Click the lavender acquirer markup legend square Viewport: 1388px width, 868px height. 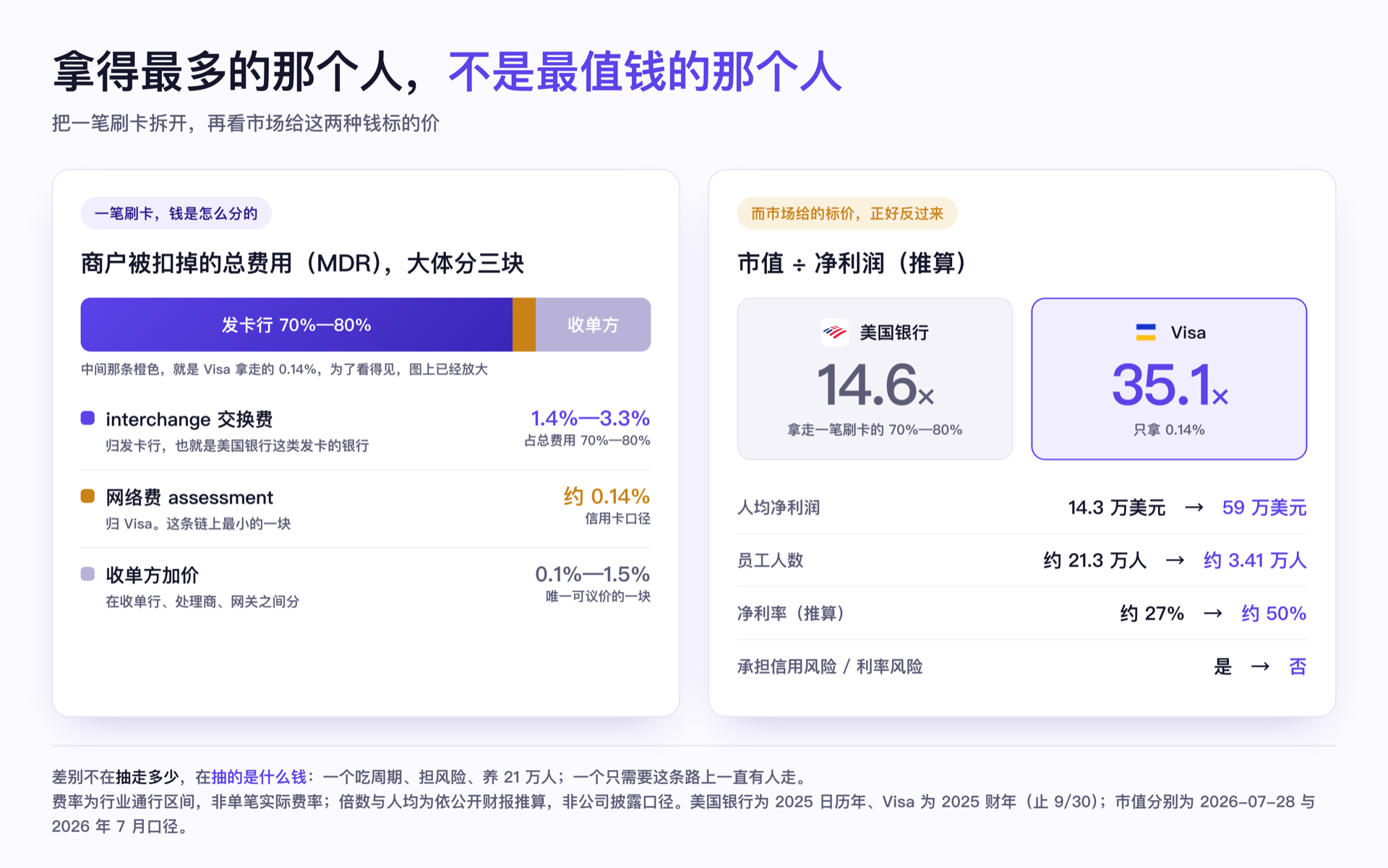[87, 574]
